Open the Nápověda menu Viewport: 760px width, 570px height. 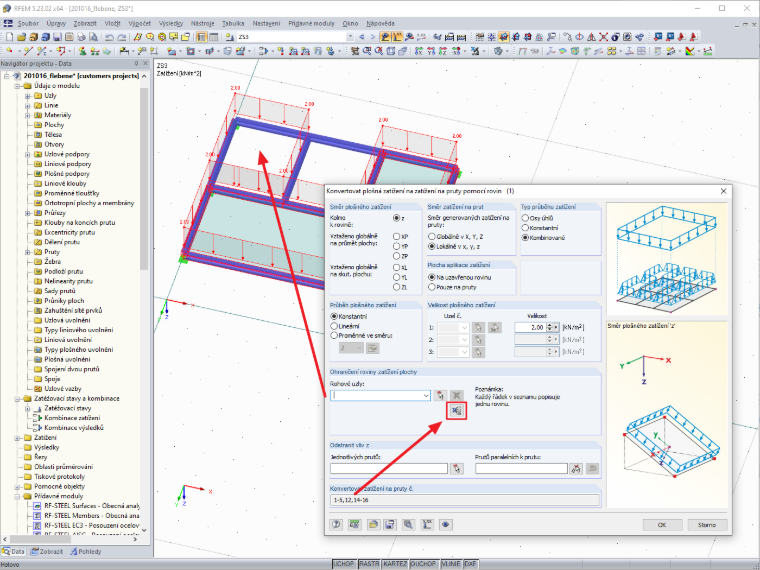(380, 23)
